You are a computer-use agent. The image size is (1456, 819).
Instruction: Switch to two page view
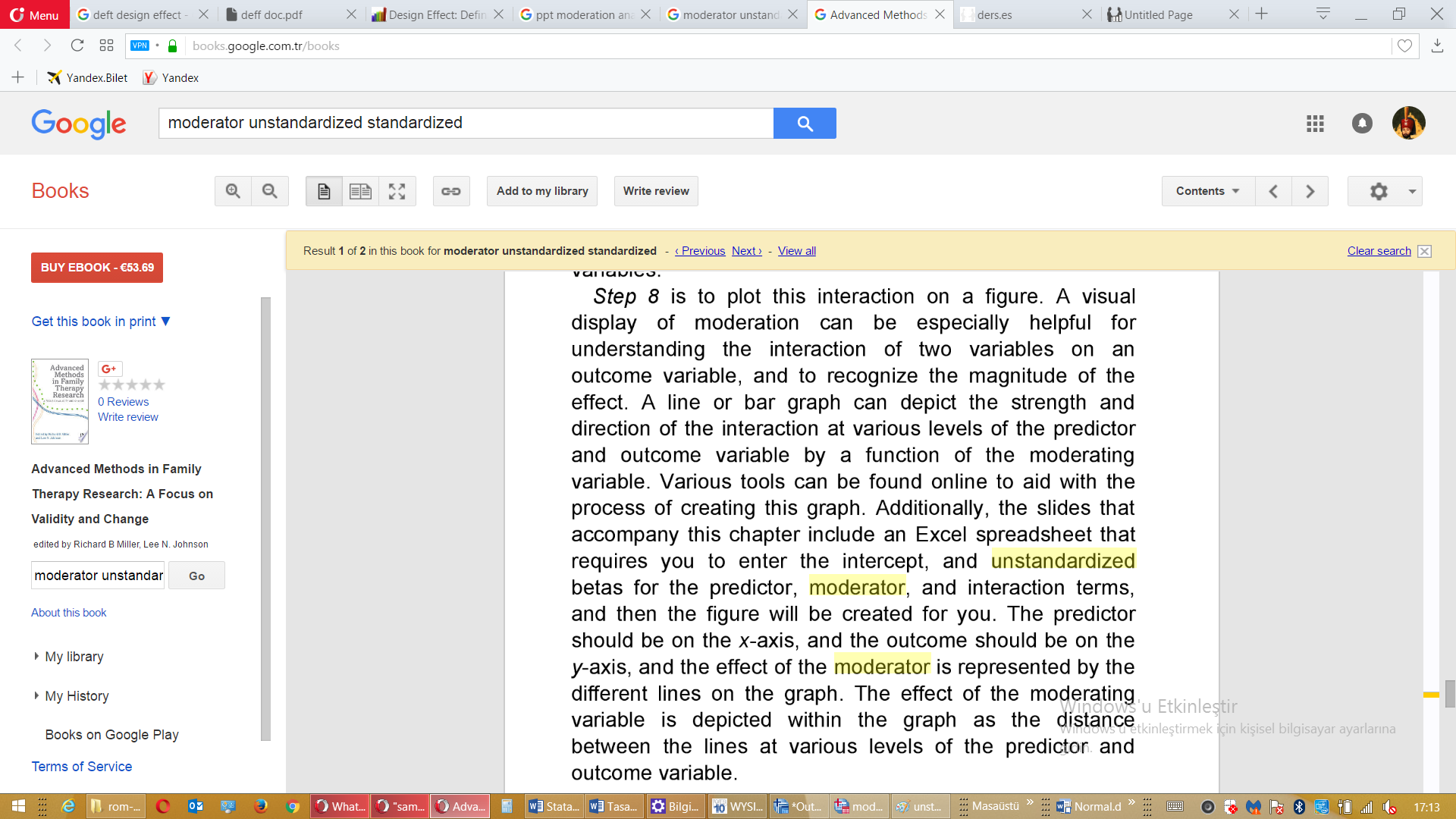pos(360,191)
